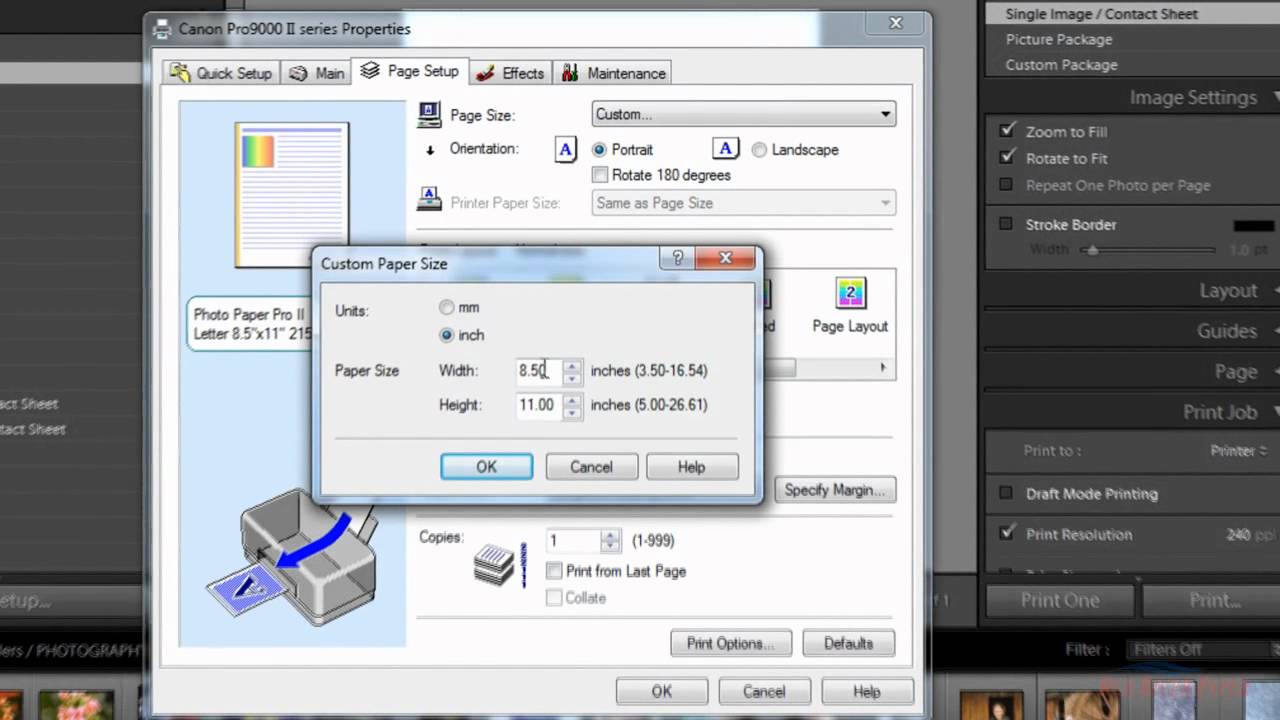Image resolution: width=1280 pixels, height=720 pixels.
Task: Select Portrait orientation
Action: [x=599, y=149]
